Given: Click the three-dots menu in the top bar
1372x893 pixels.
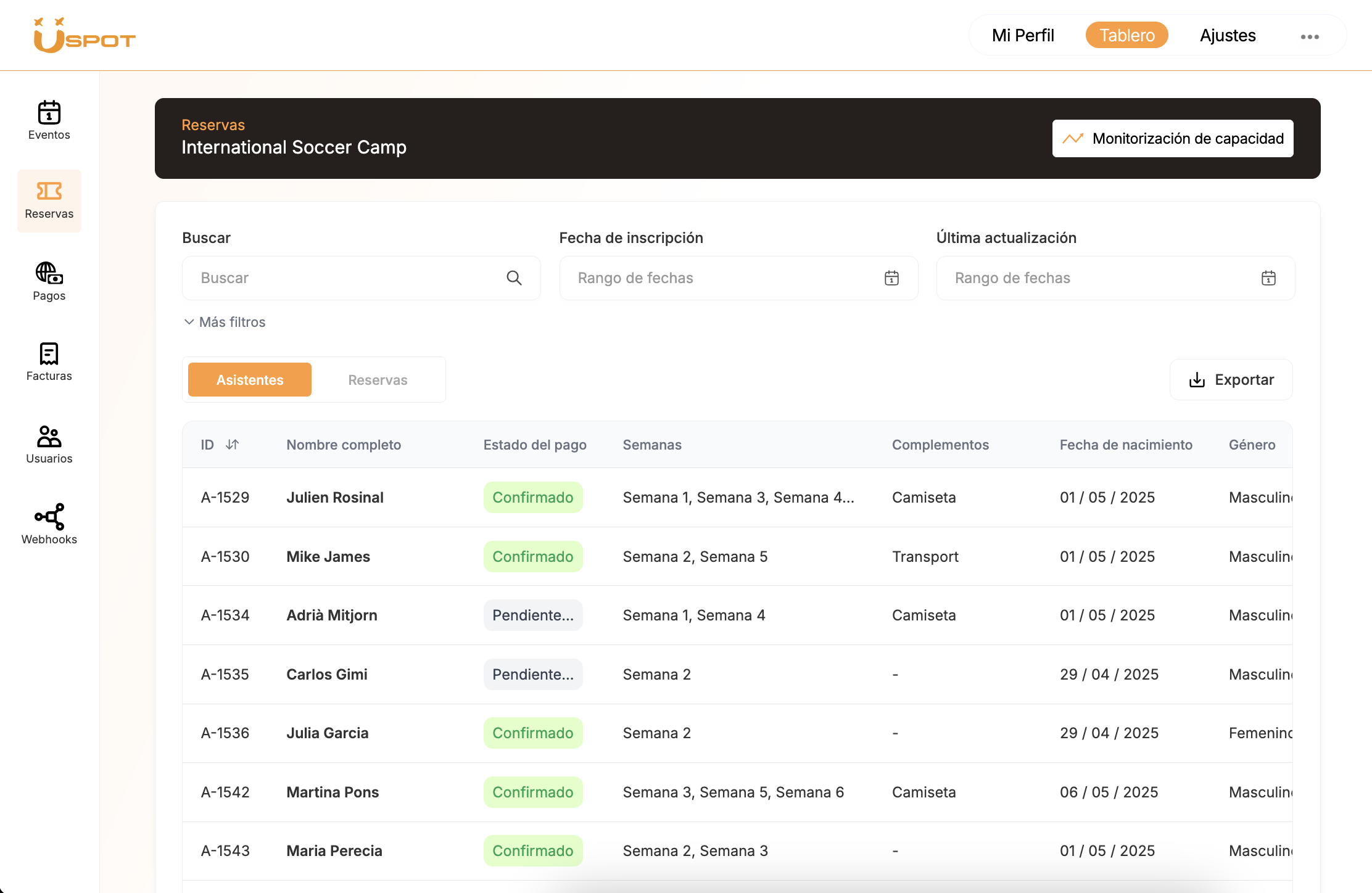Looking at the screenshot, I should point(1310,36).
